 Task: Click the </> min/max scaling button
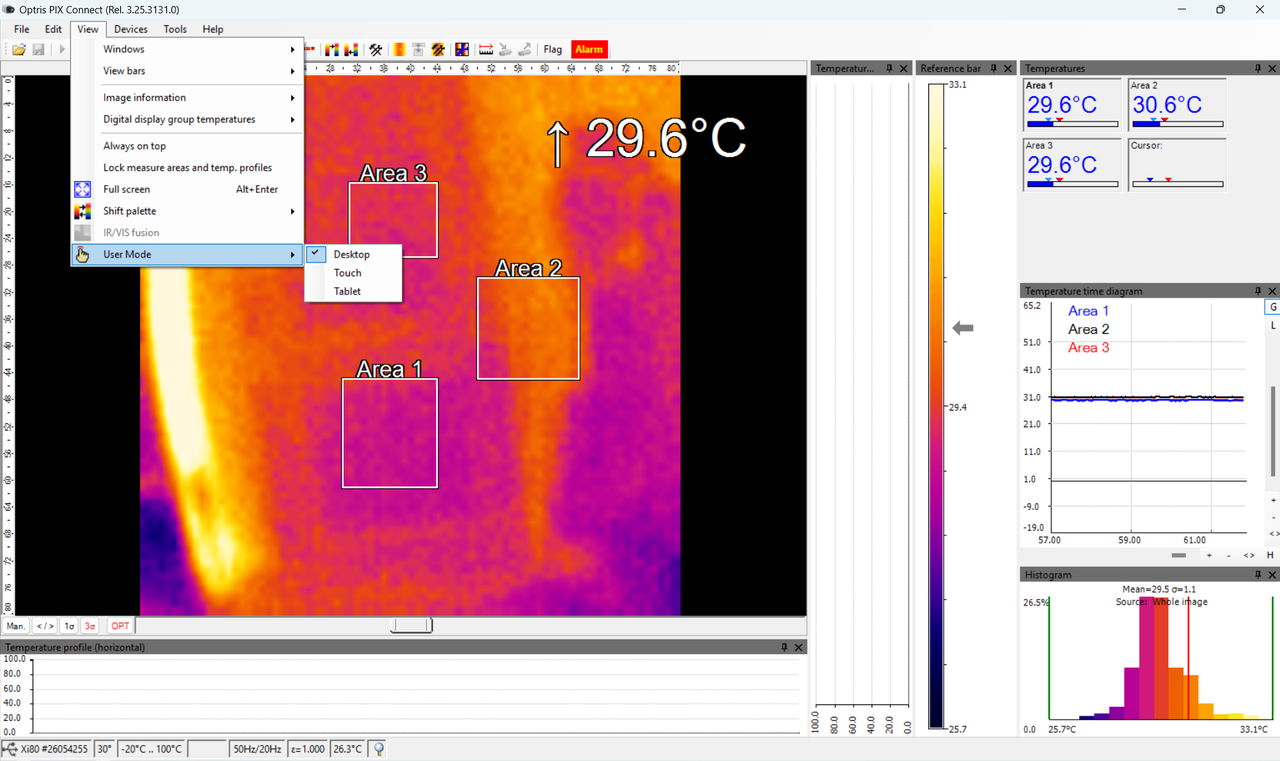[45, 626]
